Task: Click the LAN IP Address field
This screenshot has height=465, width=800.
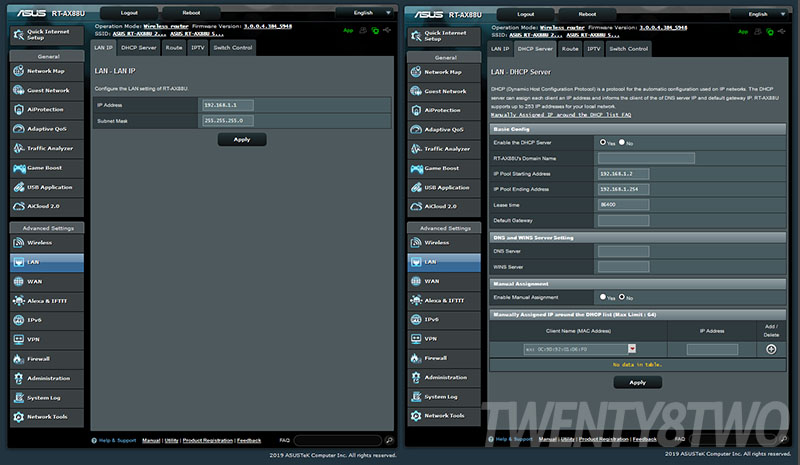Action: click(x=228, y=105)
